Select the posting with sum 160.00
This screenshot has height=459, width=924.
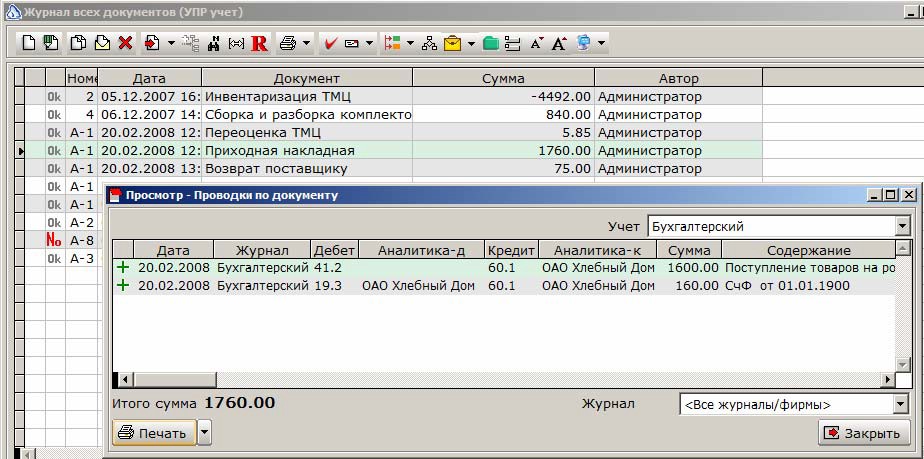(x=504, y=286)
